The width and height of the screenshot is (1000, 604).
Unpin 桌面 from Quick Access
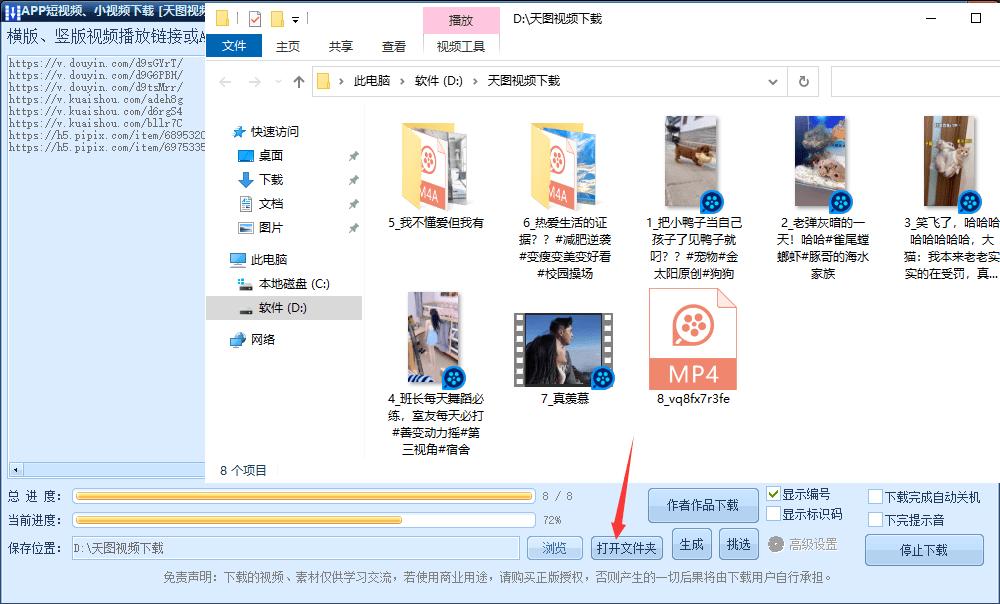(353, 157)
